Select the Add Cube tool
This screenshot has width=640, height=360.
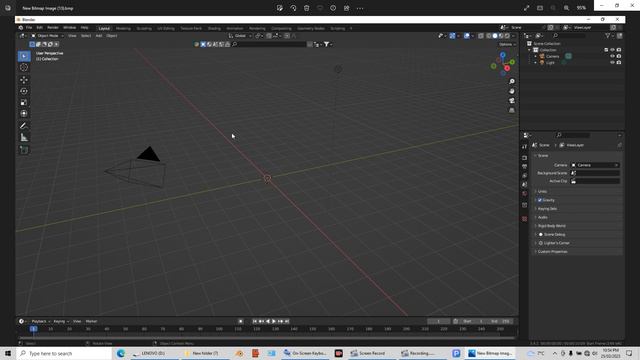pos(24,150)
